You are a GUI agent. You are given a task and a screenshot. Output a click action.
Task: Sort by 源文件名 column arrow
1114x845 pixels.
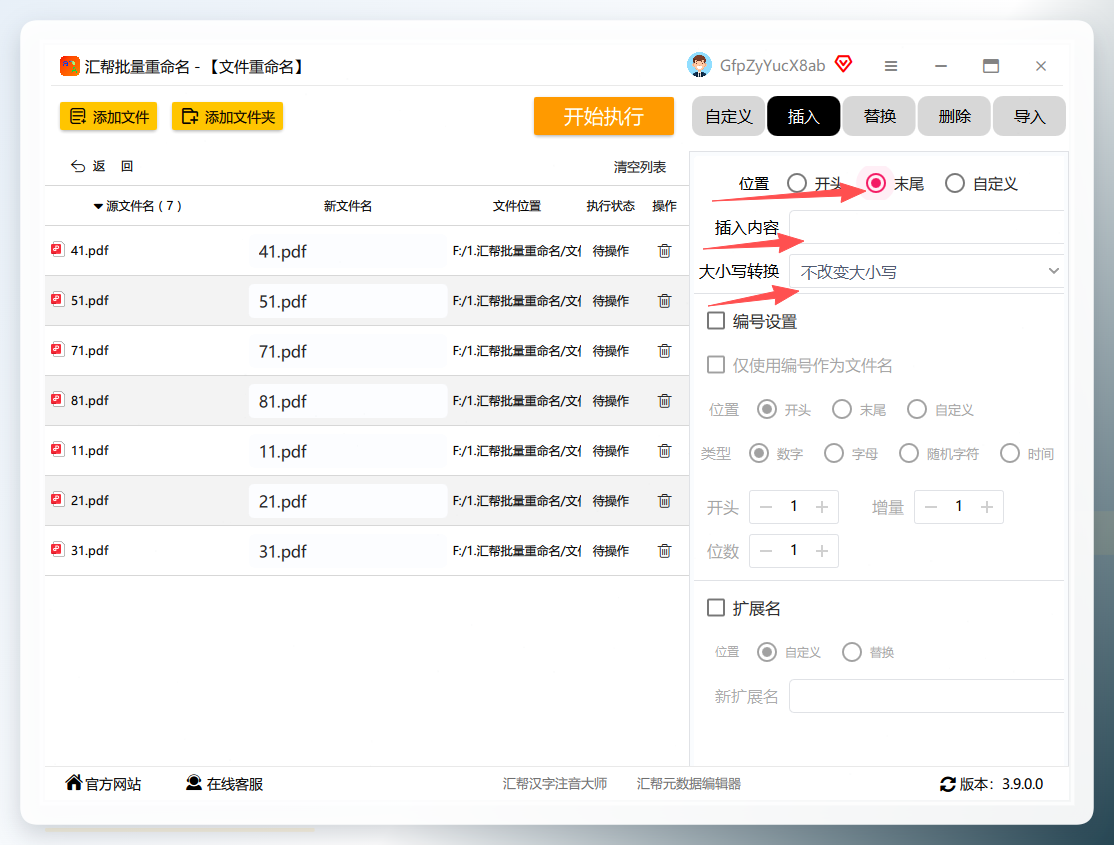(x=98, y=207)
